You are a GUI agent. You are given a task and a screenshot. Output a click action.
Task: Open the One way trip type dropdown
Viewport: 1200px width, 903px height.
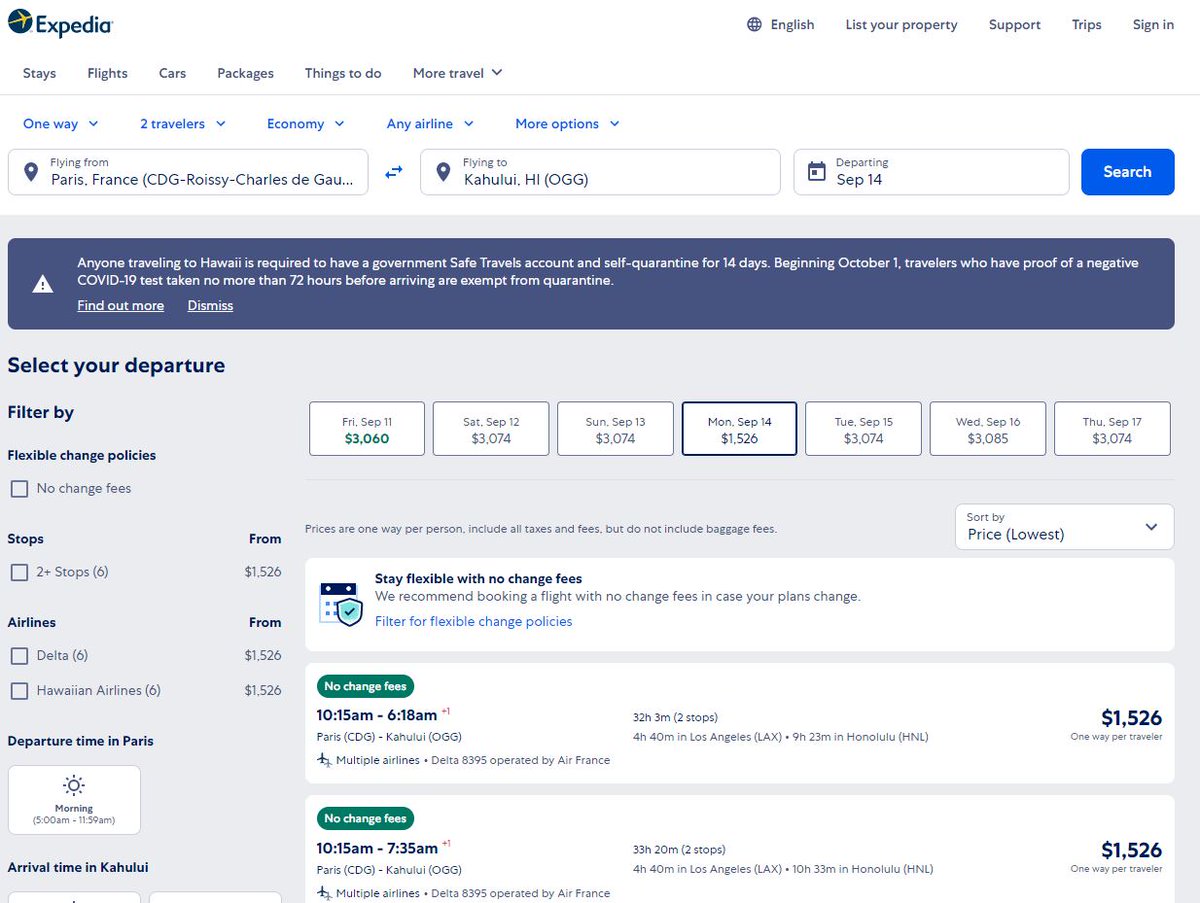pyautogui.click(x=61, y=124)
